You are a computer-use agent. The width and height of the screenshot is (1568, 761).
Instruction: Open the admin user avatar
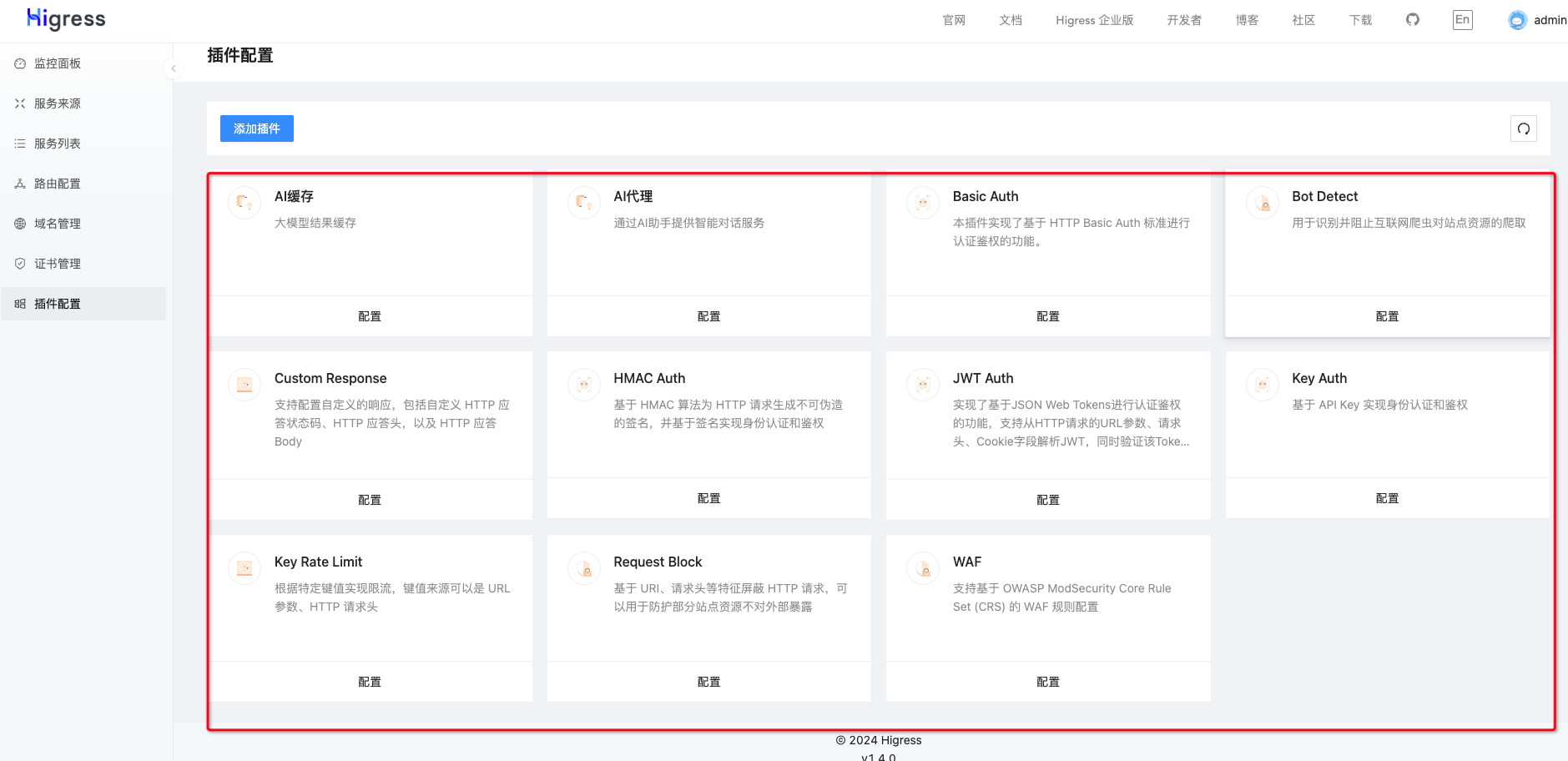pos(1517,20)
